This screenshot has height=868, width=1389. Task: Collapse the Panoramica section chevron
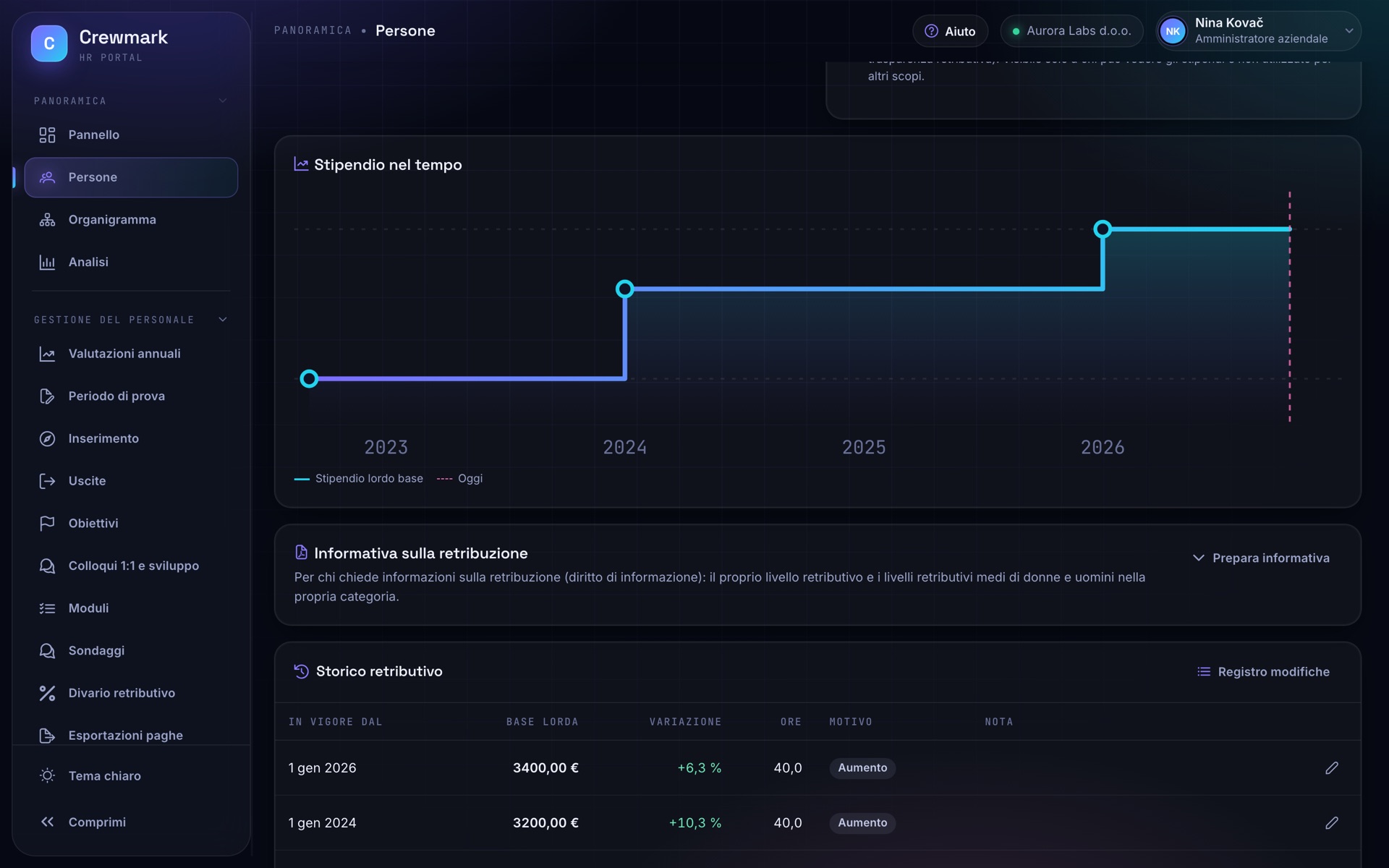[x=223, y=101]
